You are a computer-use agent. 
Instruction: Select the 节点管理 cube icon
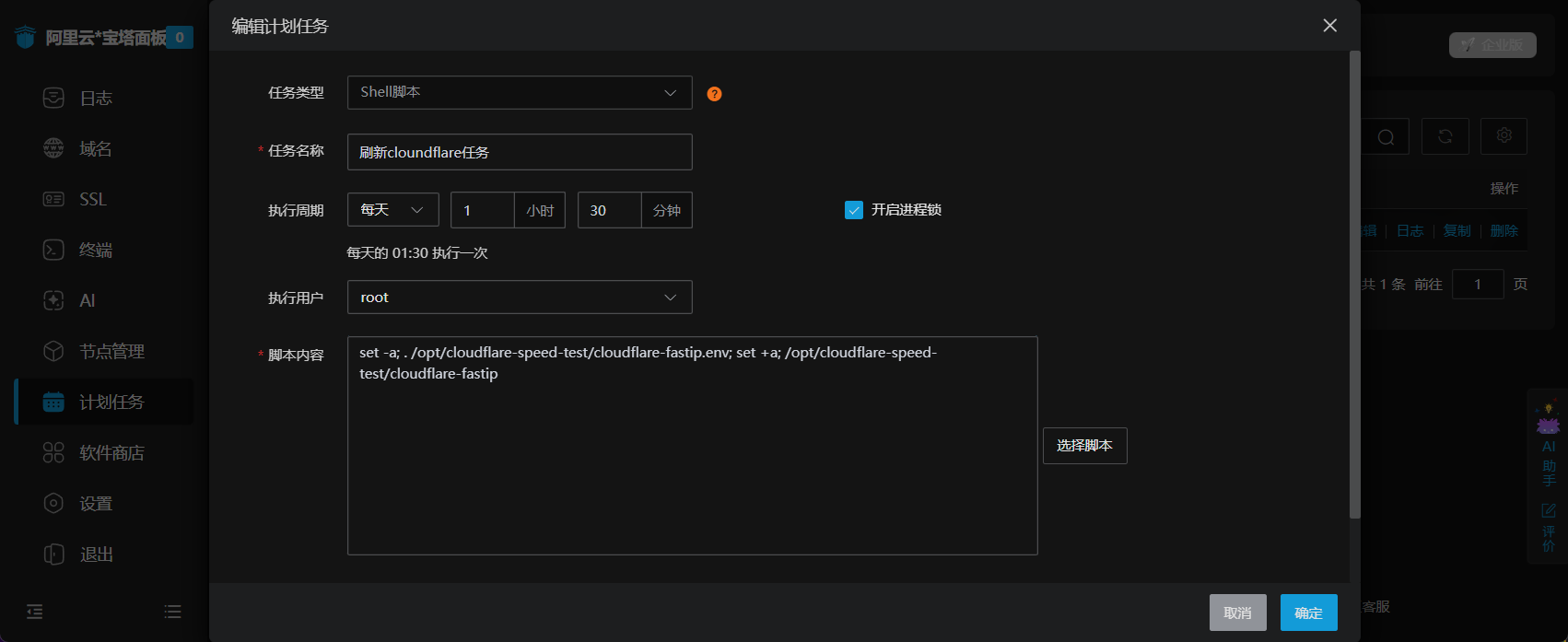(x=53, y=351)
